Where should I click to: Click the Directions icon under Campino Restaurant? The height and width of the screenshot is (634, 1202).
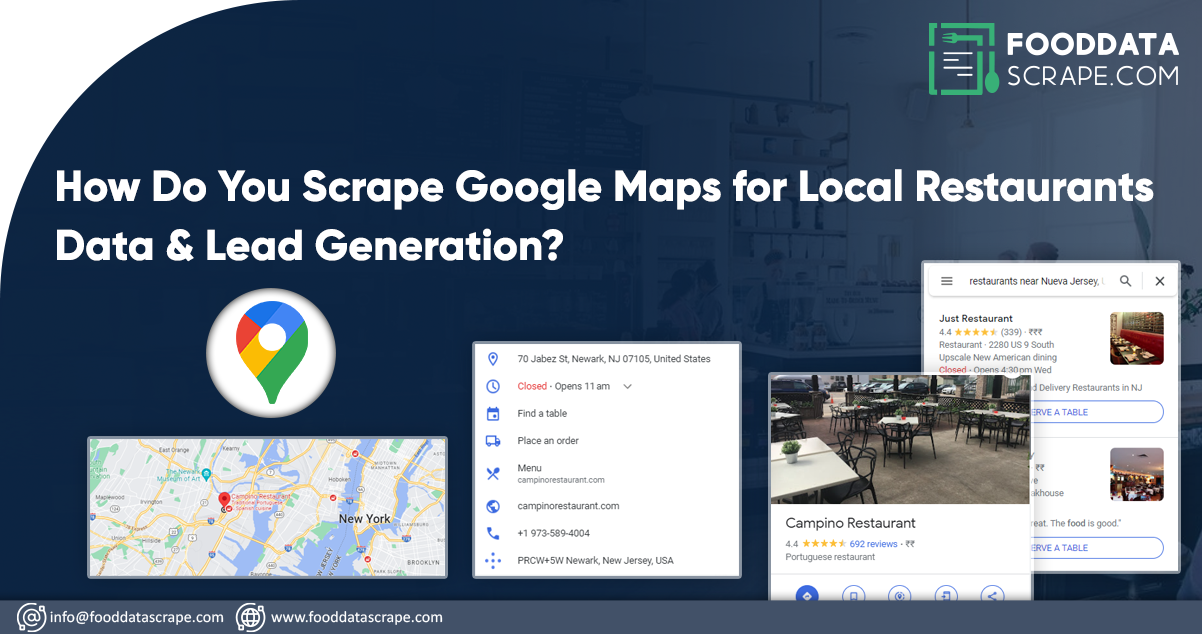(x=806, y=595)
